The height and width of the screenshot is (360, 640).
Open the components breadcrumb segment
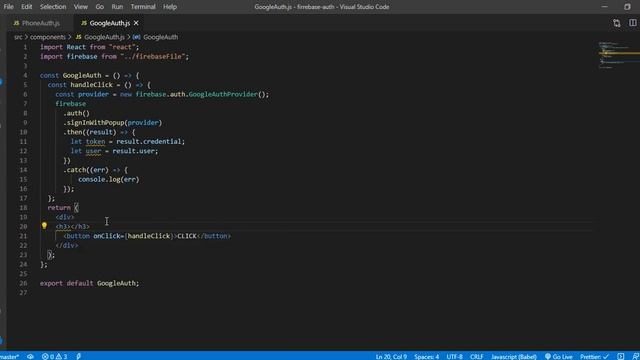[x=48, y=37]
